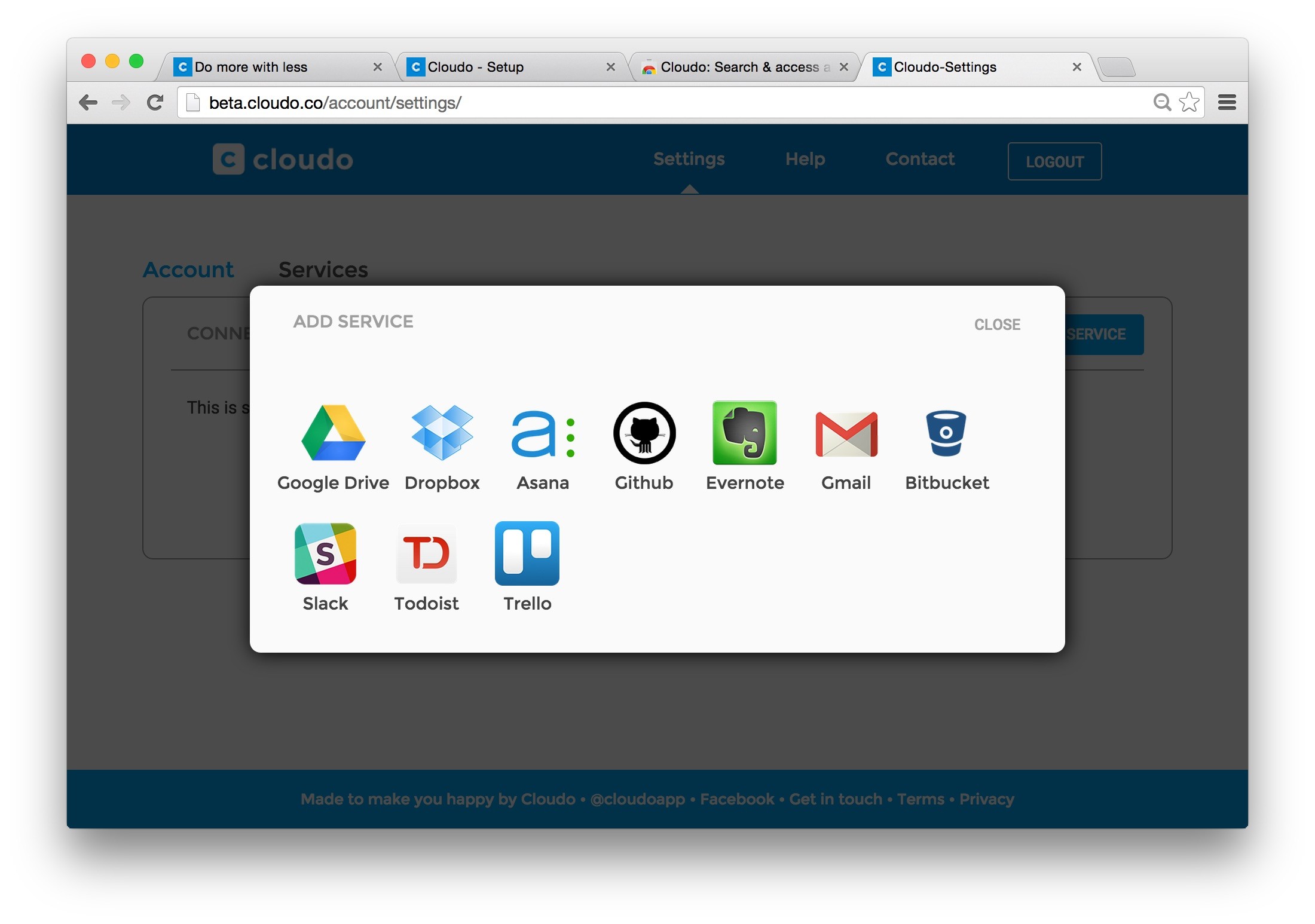The width and height of the screenshot is (1315, 924).
Task: Select the Todoist service icon
Action: pos(426,553)
